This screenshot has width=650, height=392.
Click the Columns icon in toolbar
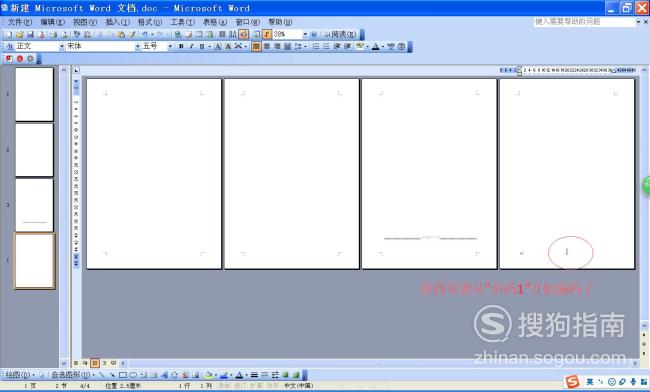click(x=221, y=34)
